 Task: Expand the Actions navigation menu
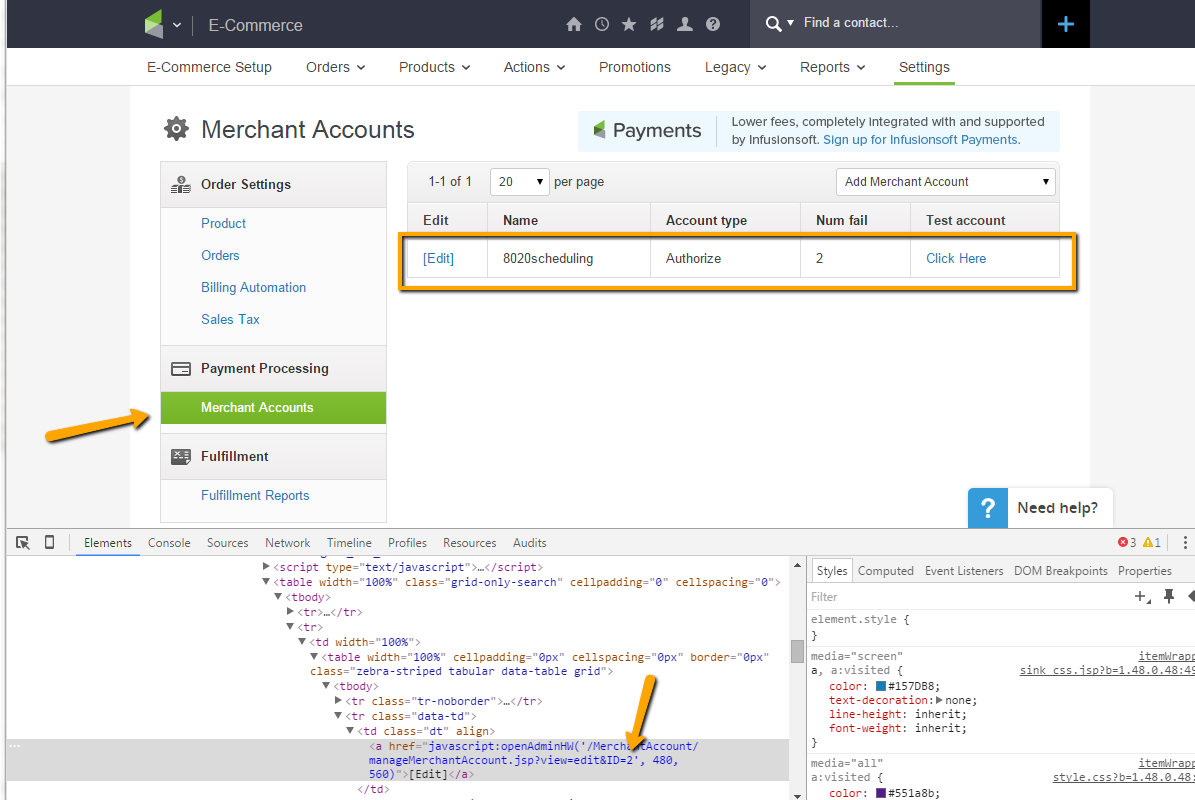[x=534, y=67]
